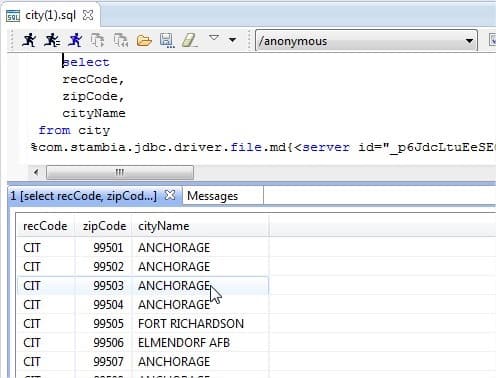The height and width of the screenshot is (378, 496).
Task: Close the city(1).sql tab
Action: pyautogui.click(x=88, y=15)
